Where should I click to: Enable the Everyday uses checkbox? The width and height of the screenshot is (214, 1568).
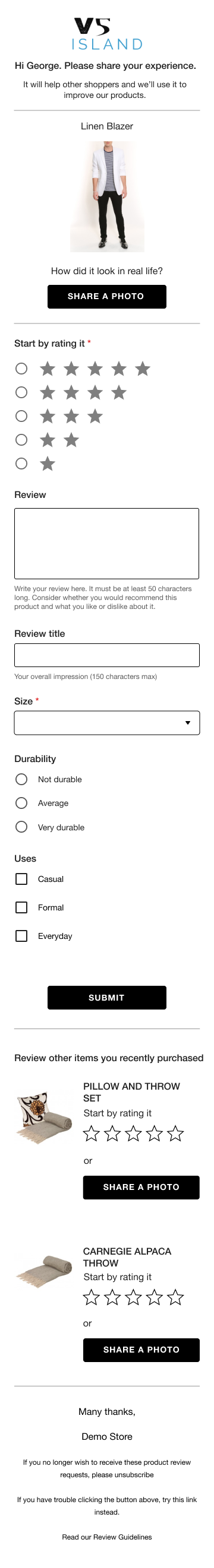(x=21, y=935)
